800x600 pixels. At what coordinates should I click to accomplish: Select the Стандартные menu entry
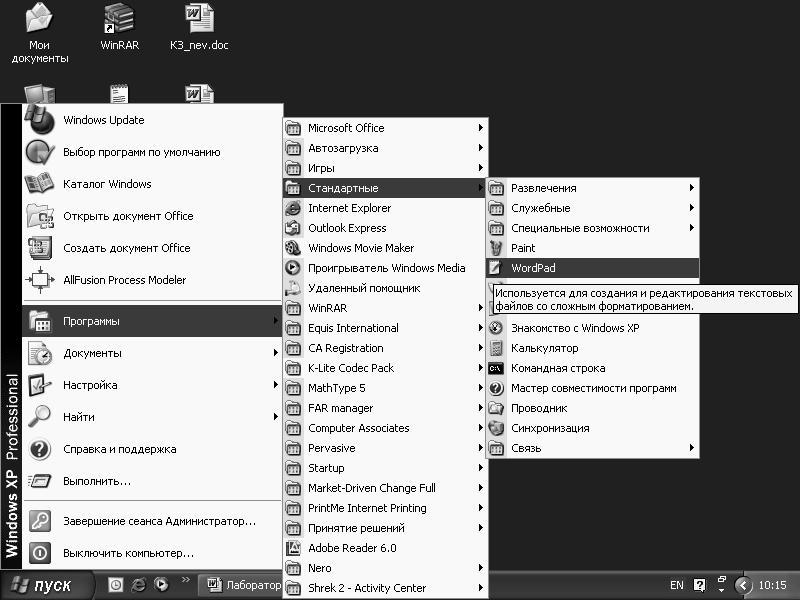(384, 188)
